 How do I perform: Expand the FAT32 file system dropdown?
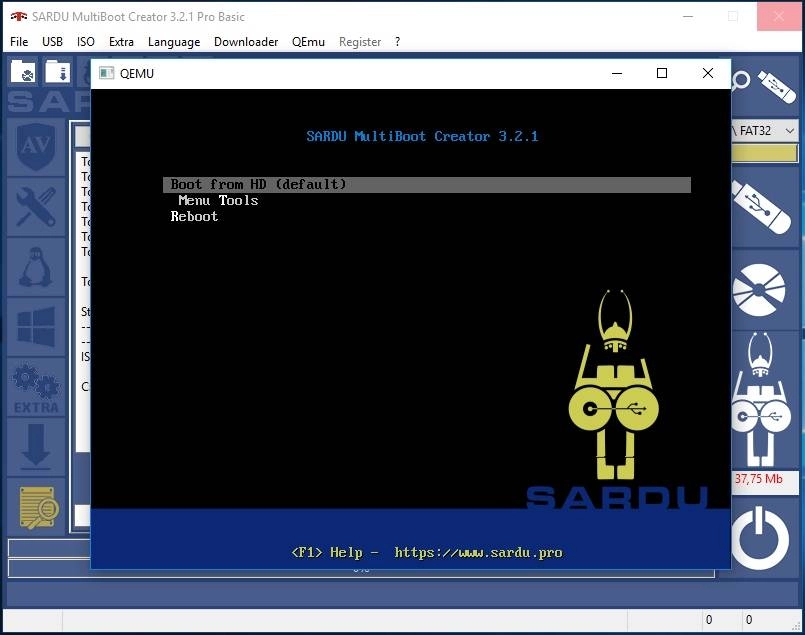(790, 131)
